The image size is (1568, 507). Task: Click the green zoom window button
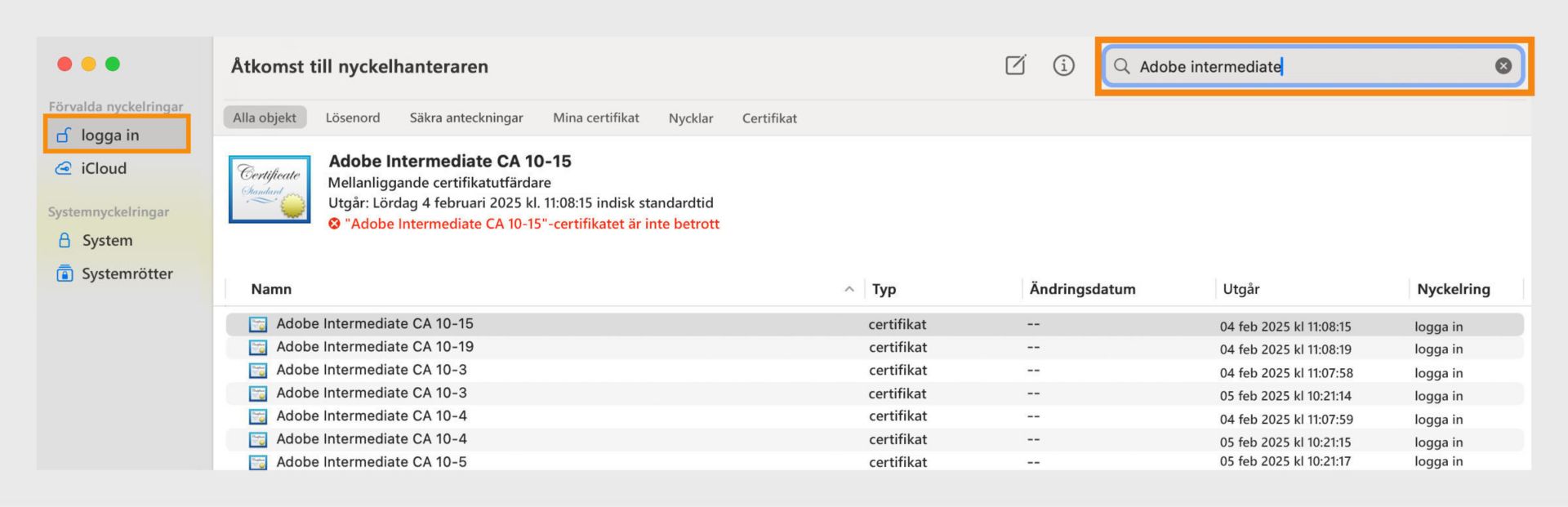tap(113, 64)
